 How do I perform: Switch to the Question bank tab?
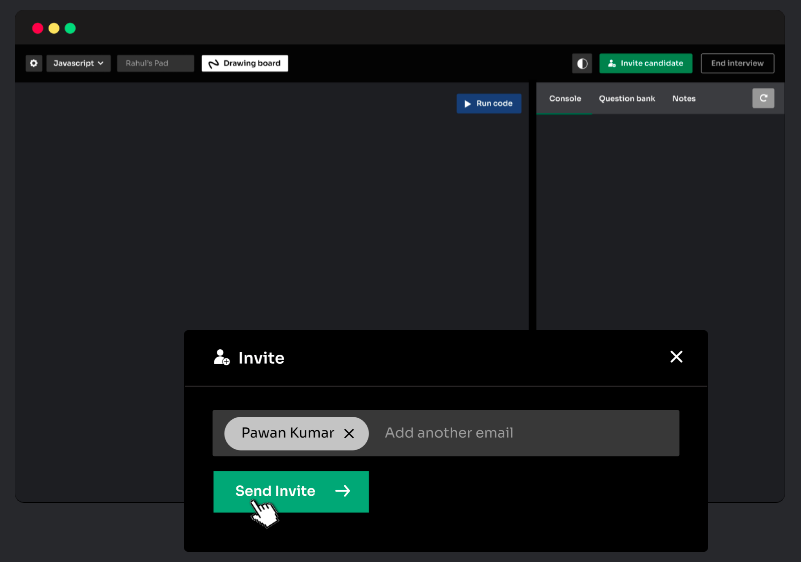[627, 99]
